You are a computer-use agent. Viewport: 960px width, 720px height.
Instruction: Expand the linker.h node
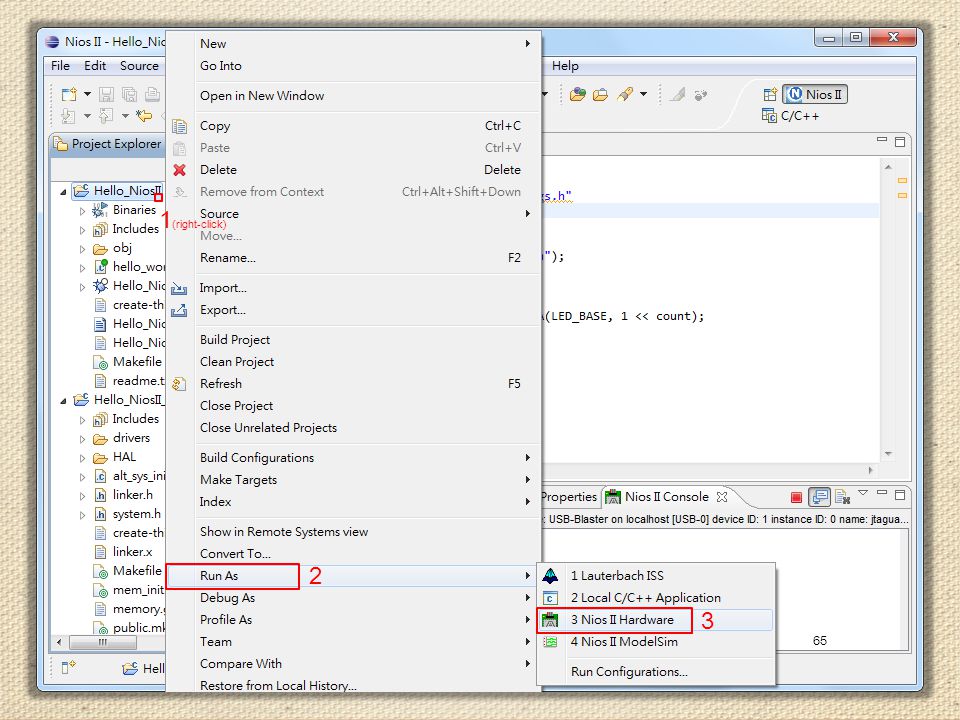pos(82,496)
